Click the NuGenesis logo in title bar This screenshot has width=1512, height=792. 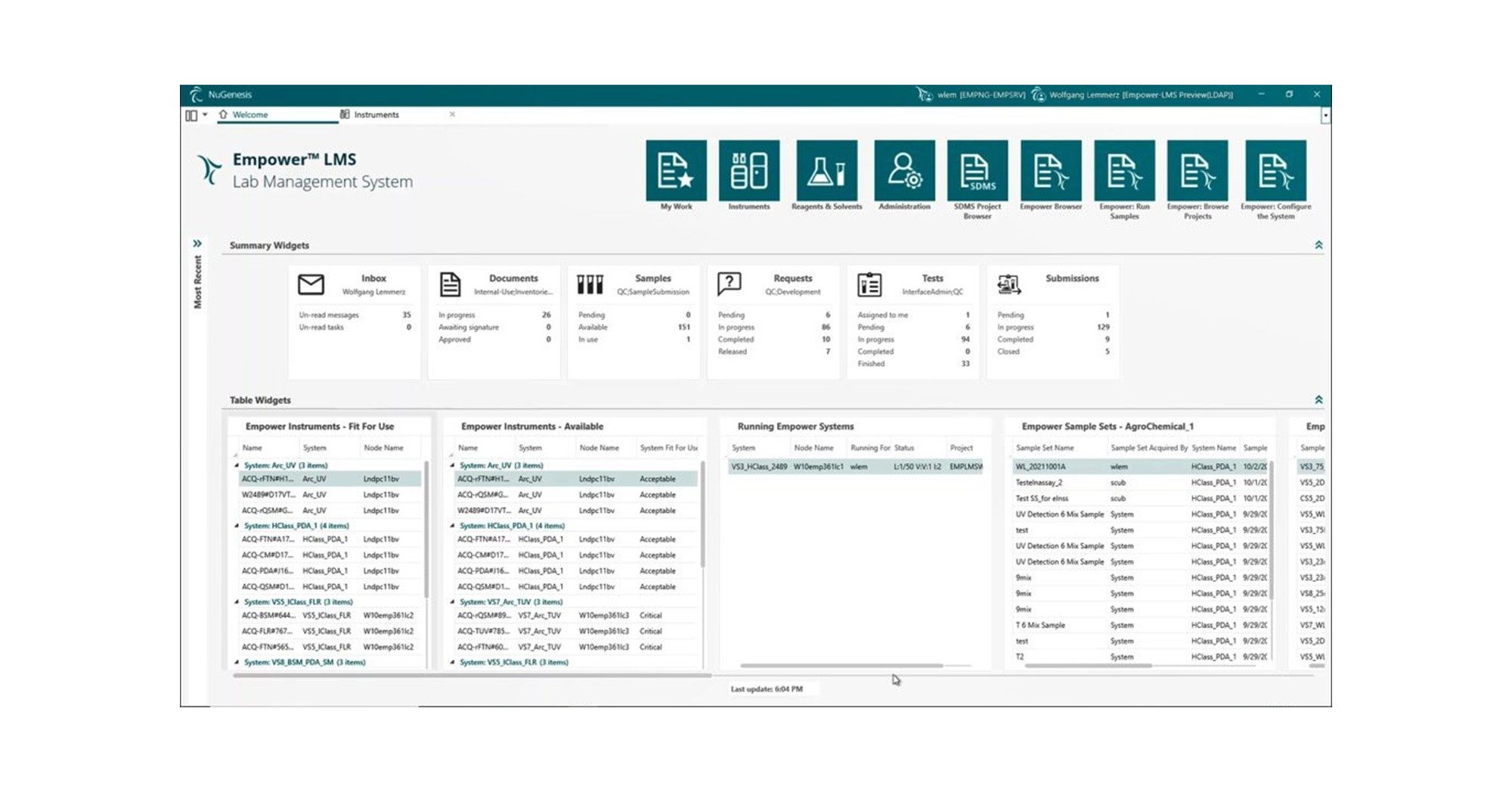click(x=197, y=95)
